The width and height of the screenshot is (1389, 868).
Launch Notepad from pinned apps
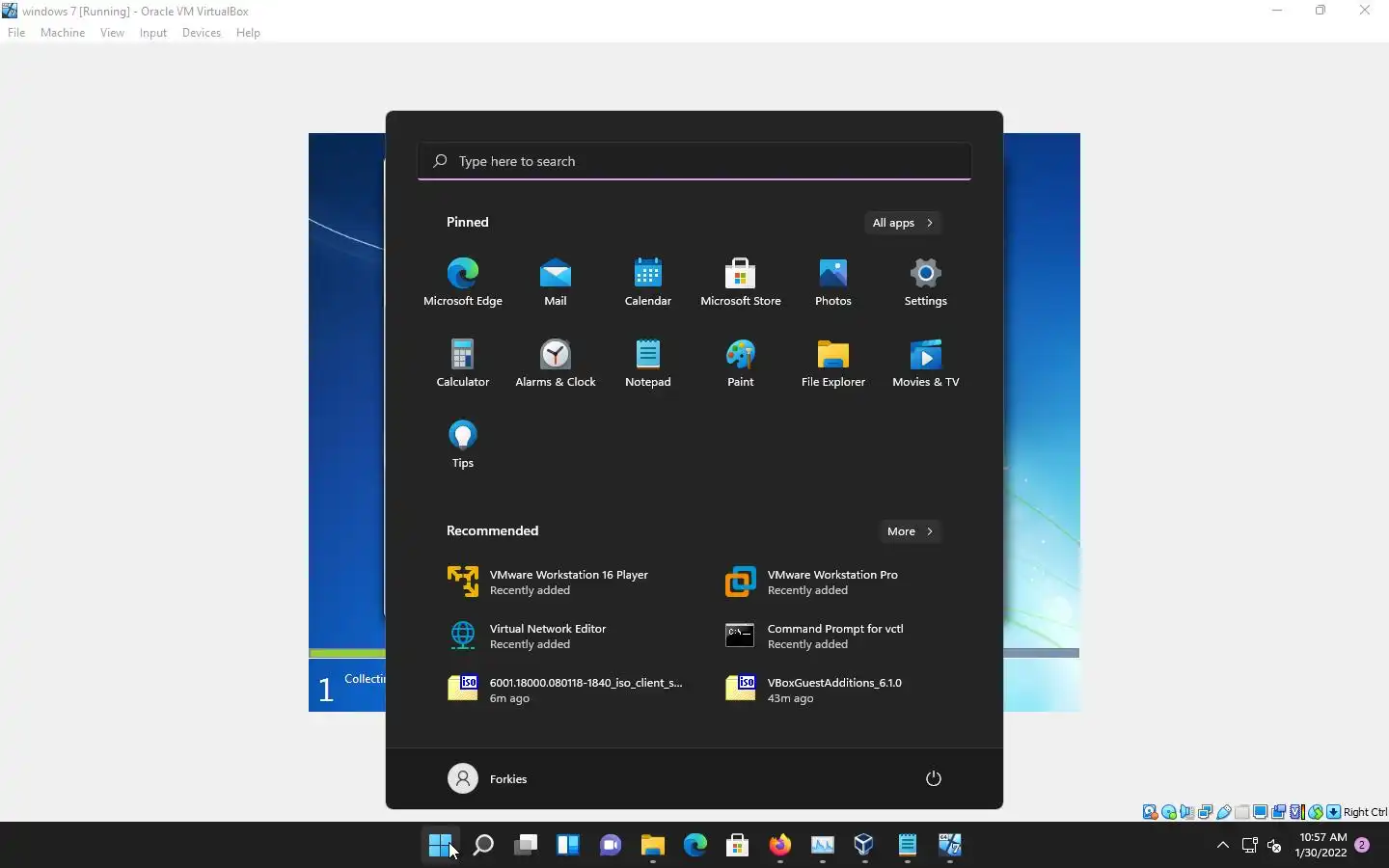[x=648, y=363]
